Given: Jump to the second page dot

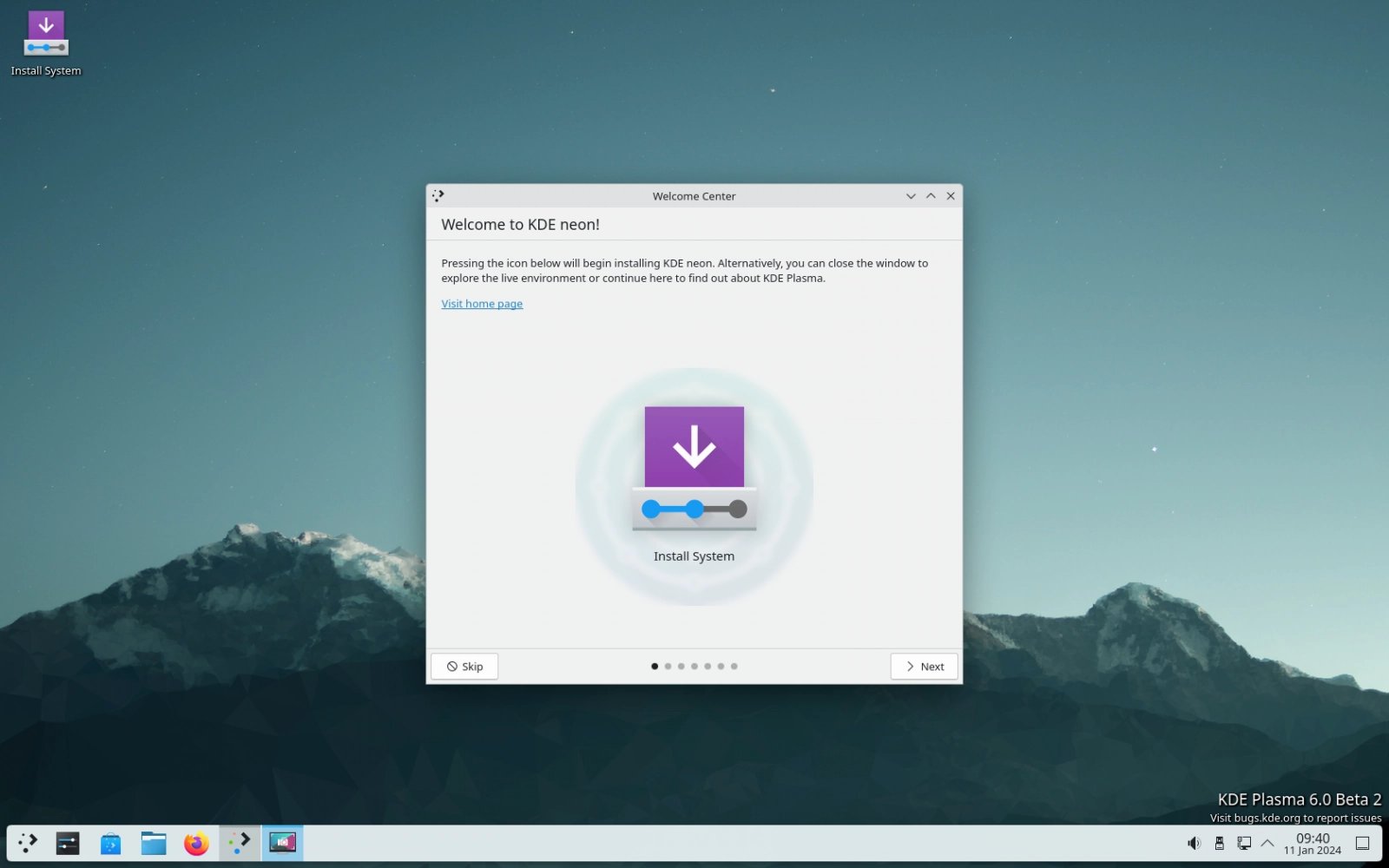Looking at the screenshot, I should 668,667.
